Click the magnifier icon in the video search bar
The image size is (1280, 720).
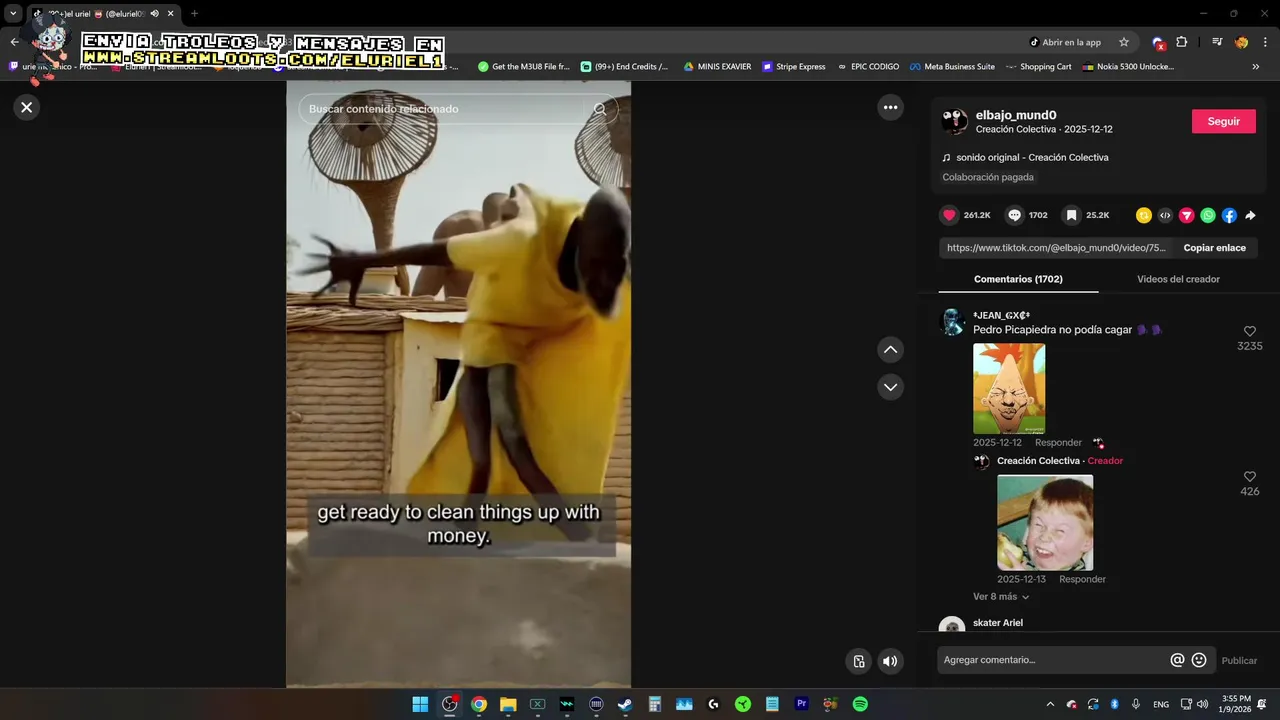(600, 109)
